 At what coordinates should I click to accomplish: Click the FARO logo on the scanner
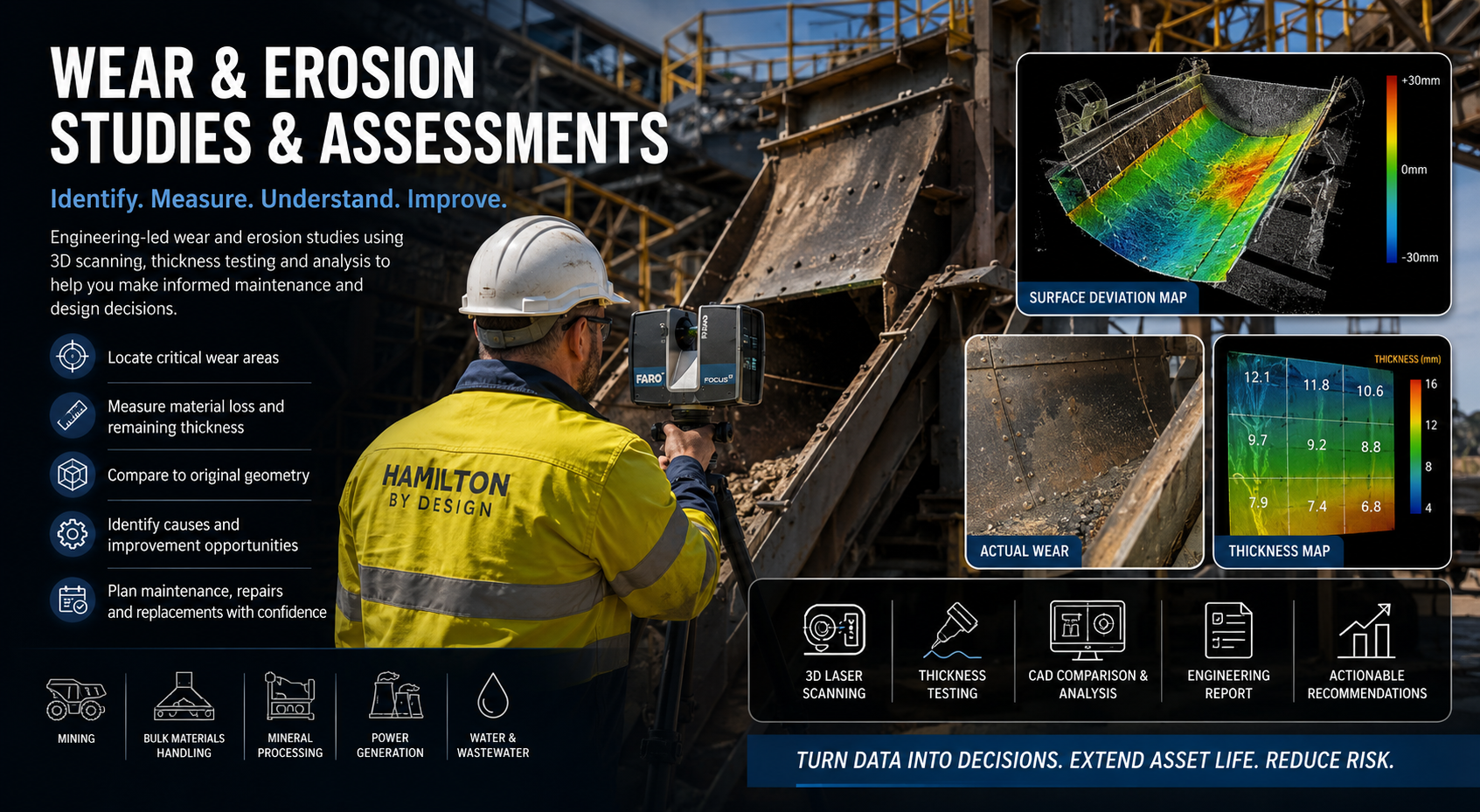[649, 378]
